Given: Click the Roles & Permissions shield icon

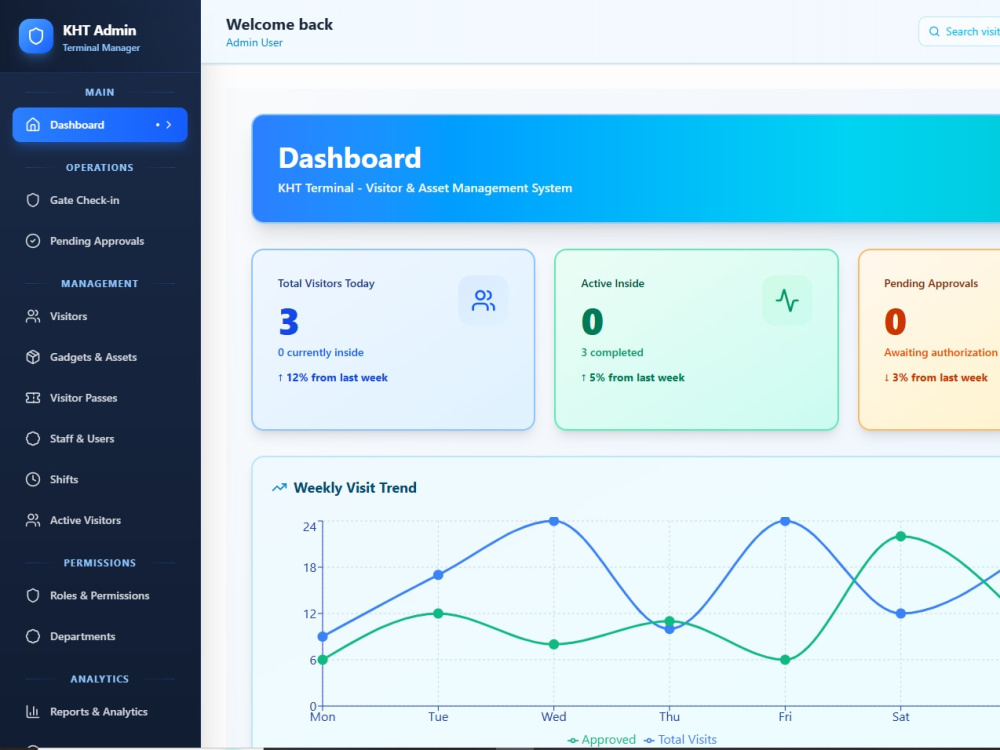Looking at the screenshot, I should coord(33,596).
